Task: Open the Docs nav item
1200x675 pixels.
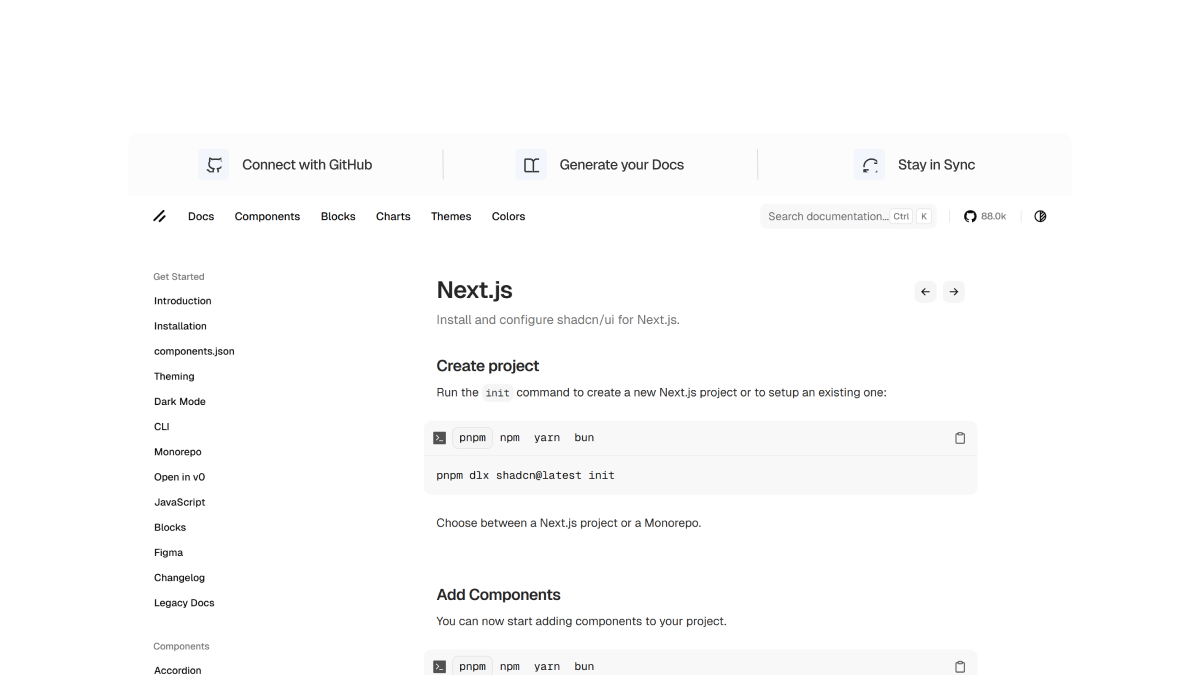Action: point(201,216)
